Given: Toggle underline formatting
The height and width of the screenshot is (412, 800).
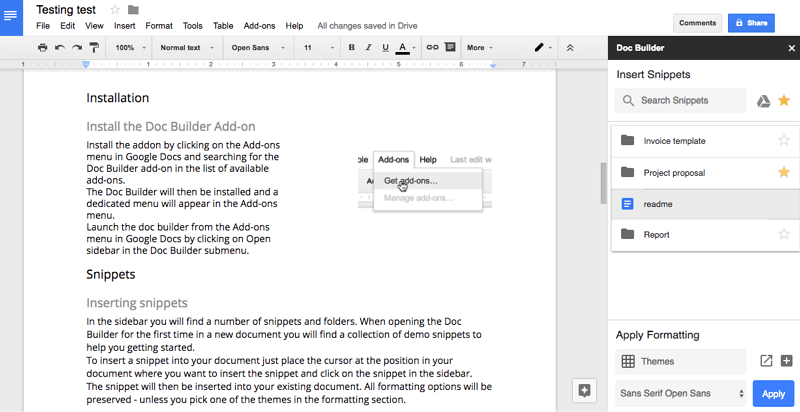Looking at the screenshot, I should coord(385,47).
